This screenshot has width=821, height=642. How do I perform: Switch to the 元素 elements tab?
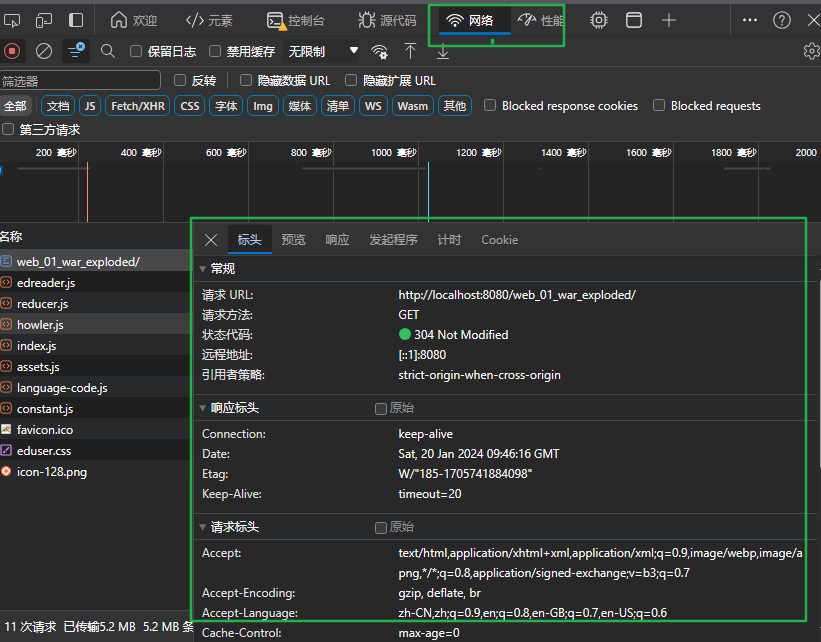(209, 20)
